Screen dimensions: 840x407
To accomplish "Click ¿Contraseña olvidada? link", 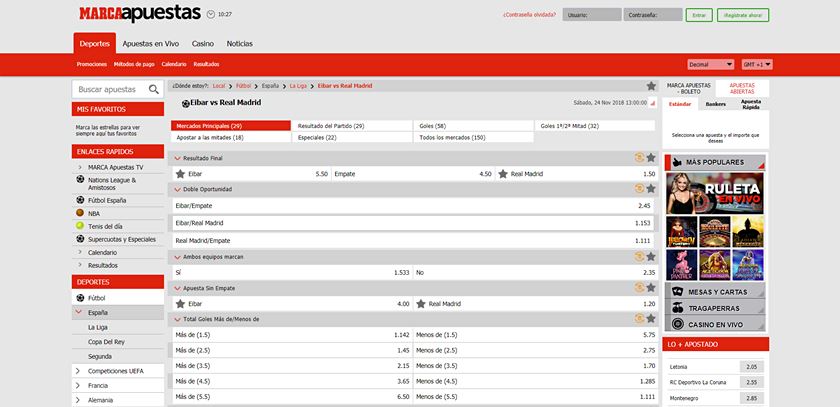I will 529,15.
